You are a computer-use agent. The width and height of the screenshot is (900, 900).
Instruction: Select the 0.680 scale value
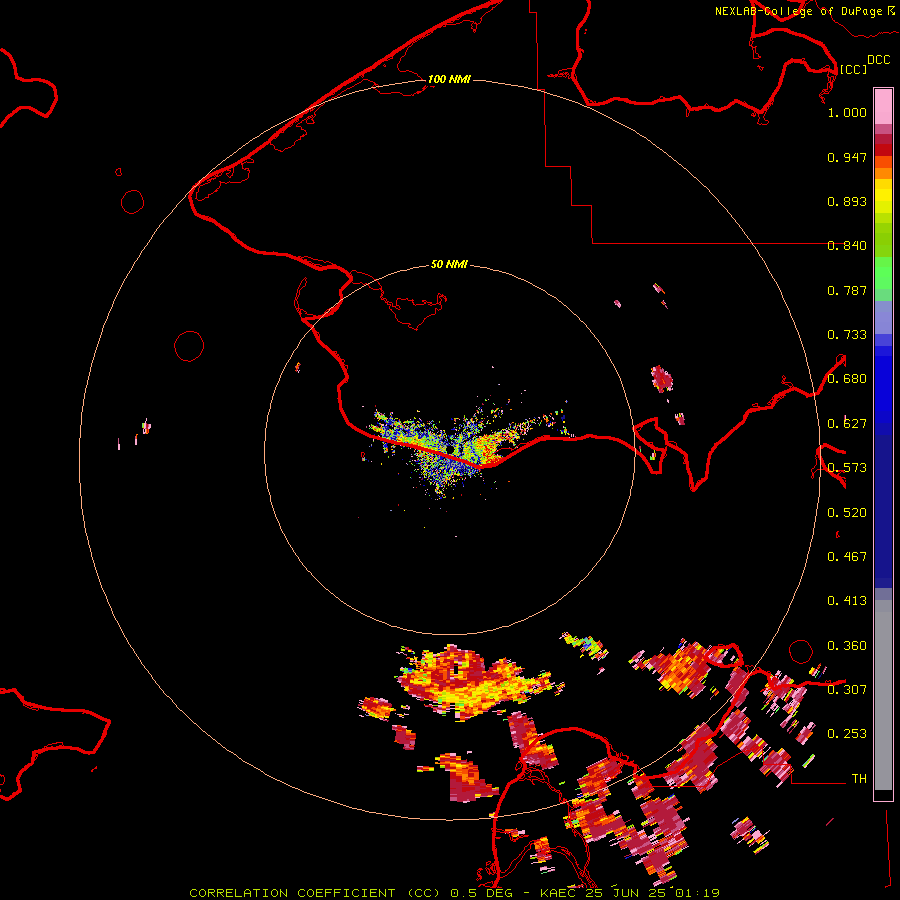tap(847, 379)
